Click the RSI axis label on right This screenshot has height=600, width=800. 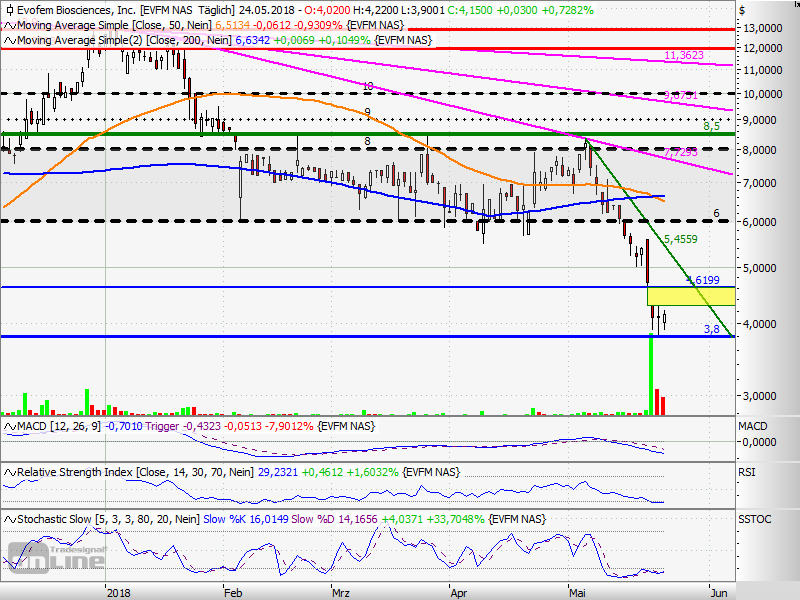[746, 472]
